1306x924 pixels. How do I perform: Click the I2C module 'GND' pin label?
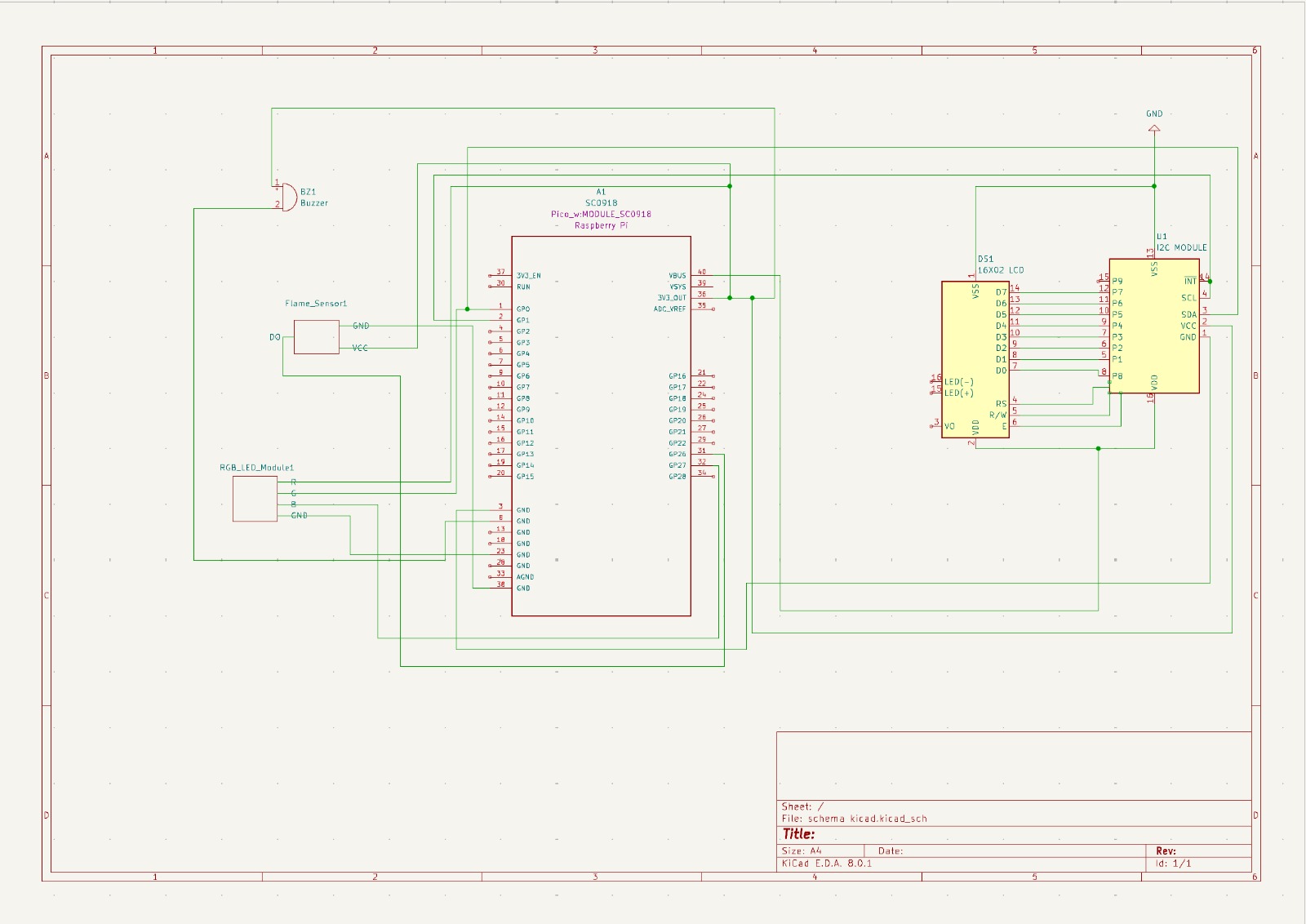(1188, 337)
